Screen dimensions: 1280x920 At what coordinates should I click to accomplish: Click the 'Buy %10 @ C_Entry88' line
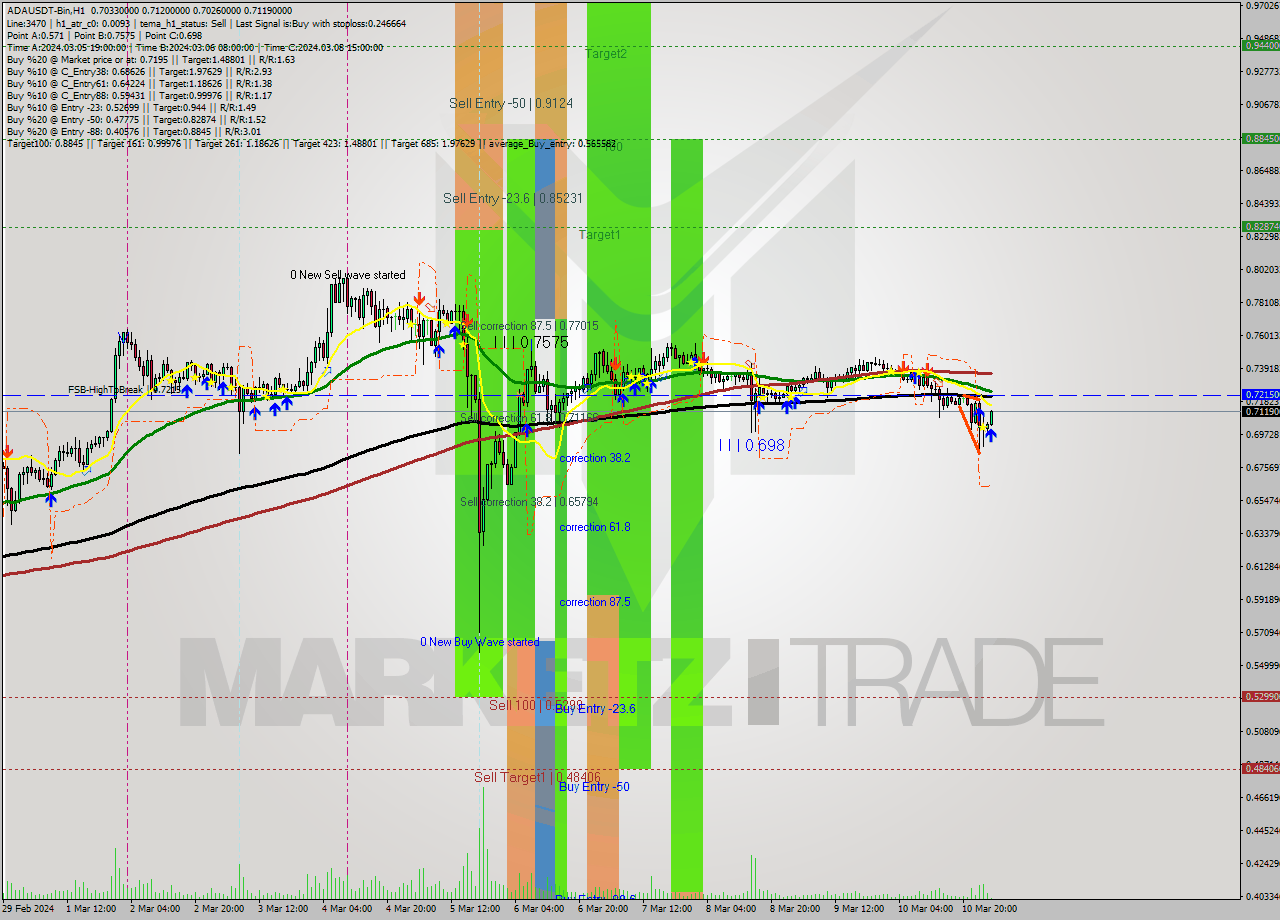click(139, 95)
